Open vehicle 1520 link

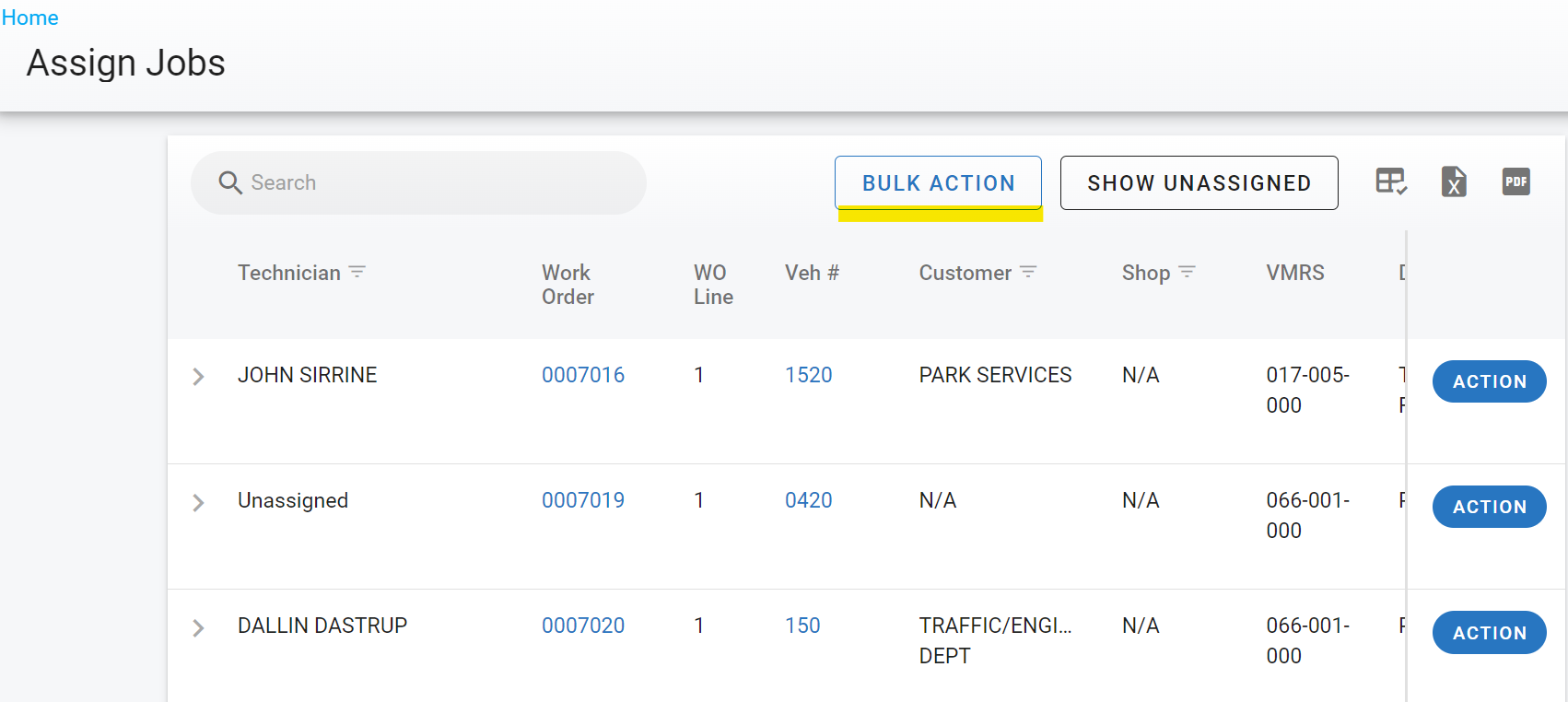[x=808, y=375]
